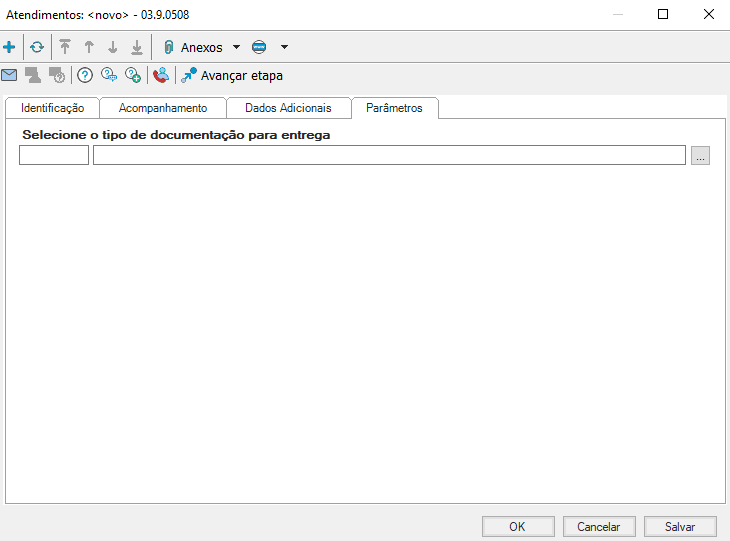The height and width of the screenshot is (541, 730).
Task: Go to first record arrow
Action: click(x=65, y=47)
